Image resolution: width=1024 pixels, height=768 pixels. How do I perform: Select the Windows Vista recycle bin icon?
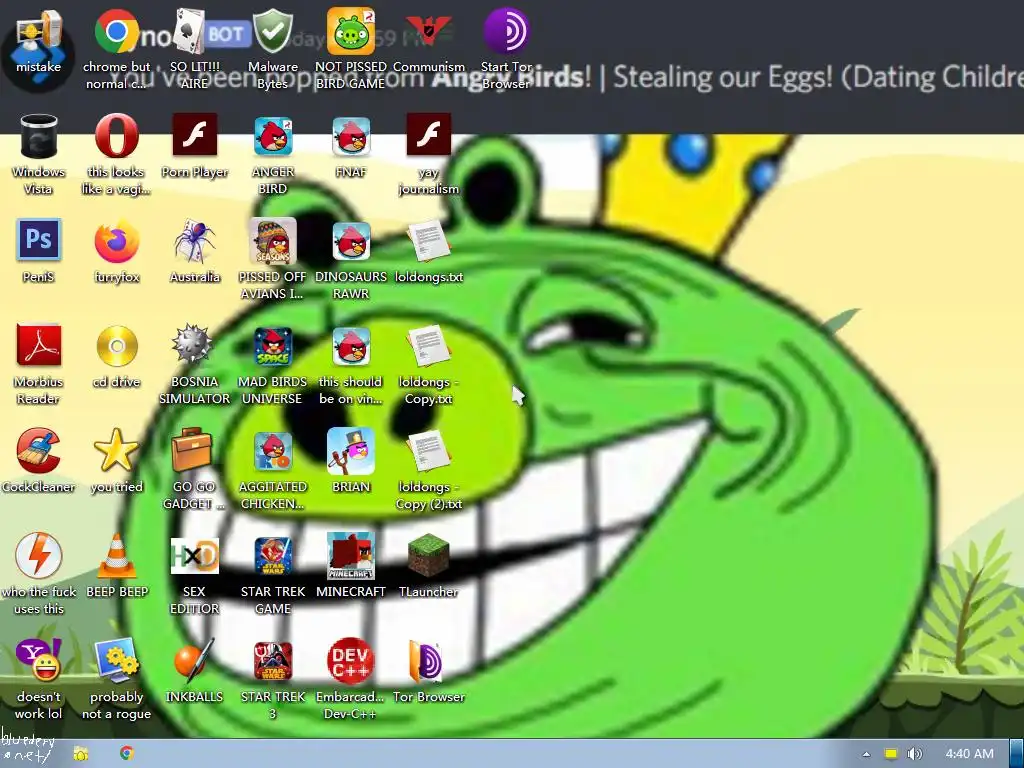point(38,136)
